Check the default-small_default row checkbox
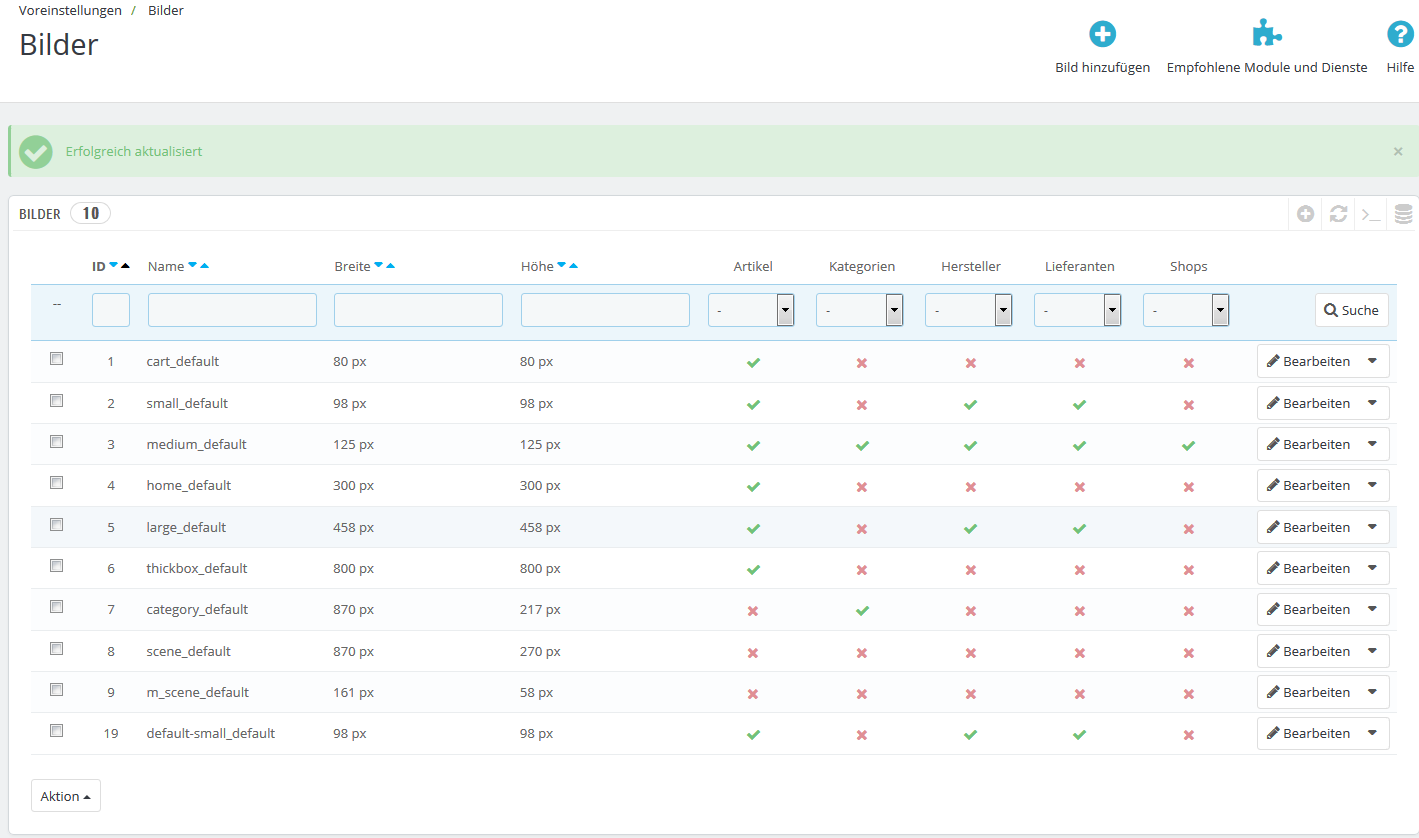This screenshot has width=1419, height=838. (x=57, y=731)
